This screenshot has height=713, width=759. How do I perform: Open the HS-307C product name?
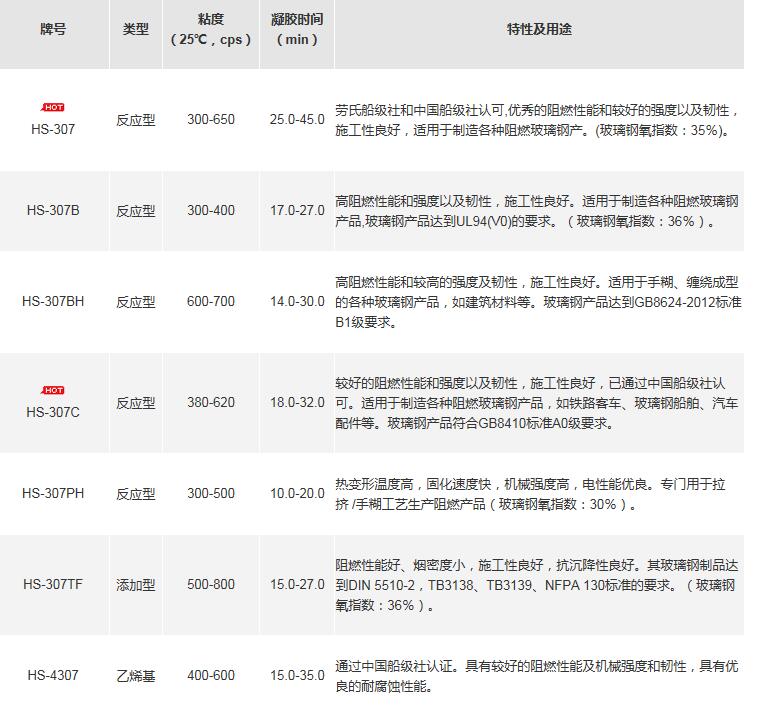point(54,411)
